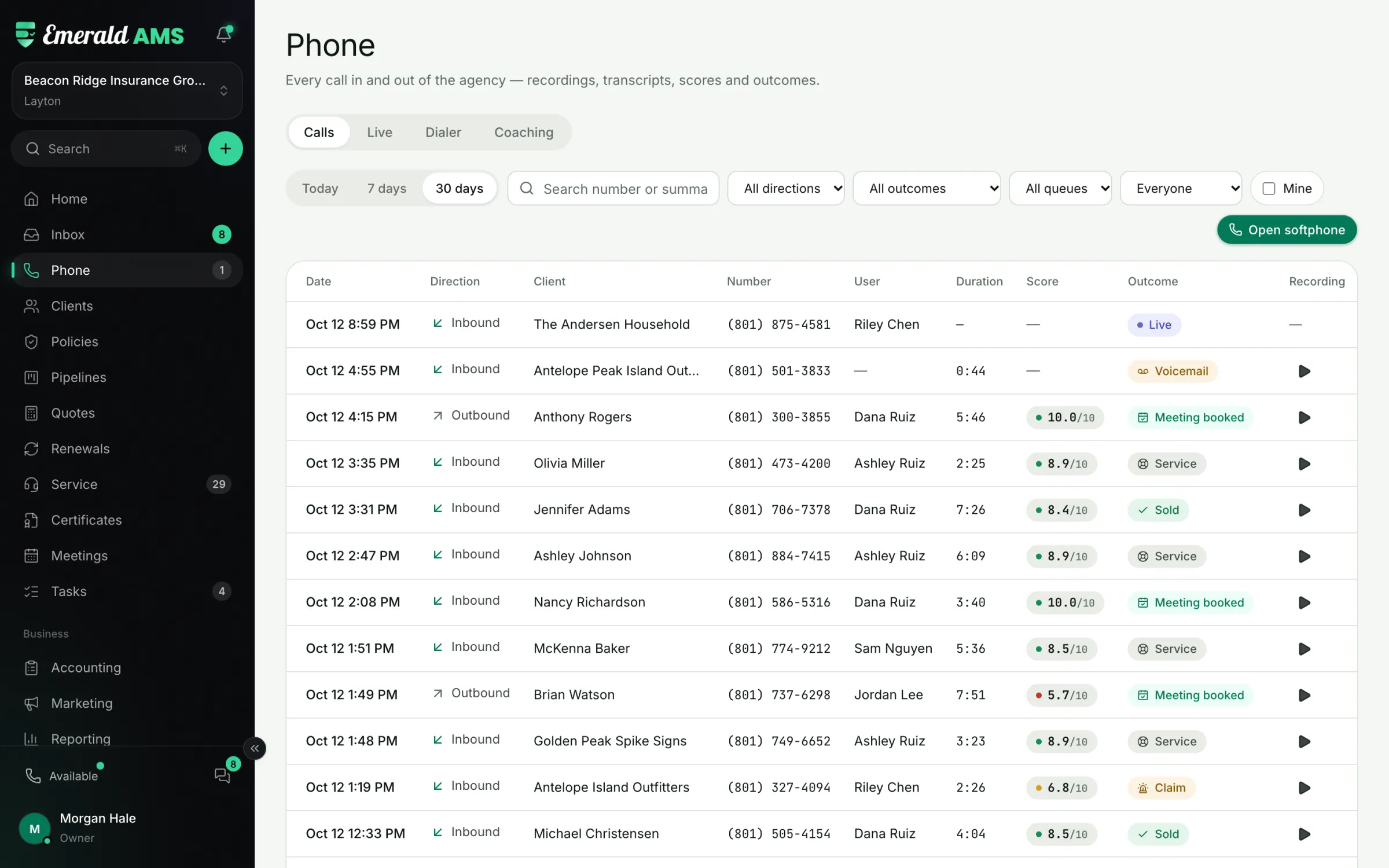Viewport: 1389px width, 868px height.
Task: Open Pipelines in sidebar
Action: pyautogui.click(x=127, y=377)
